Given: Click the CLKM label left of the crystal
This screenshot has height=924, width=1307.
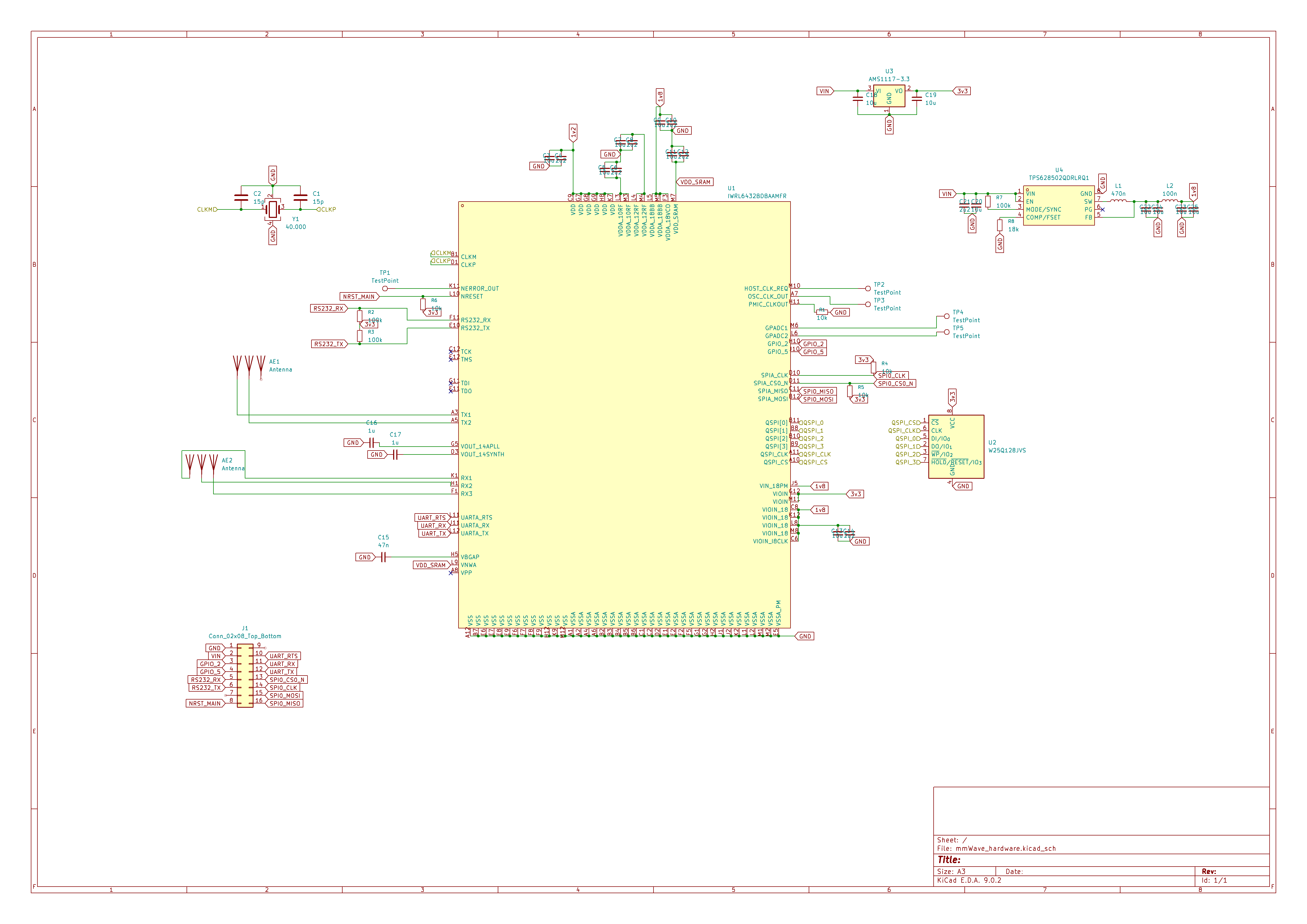Looking at the screenshot, I should (x=207, y=209).
